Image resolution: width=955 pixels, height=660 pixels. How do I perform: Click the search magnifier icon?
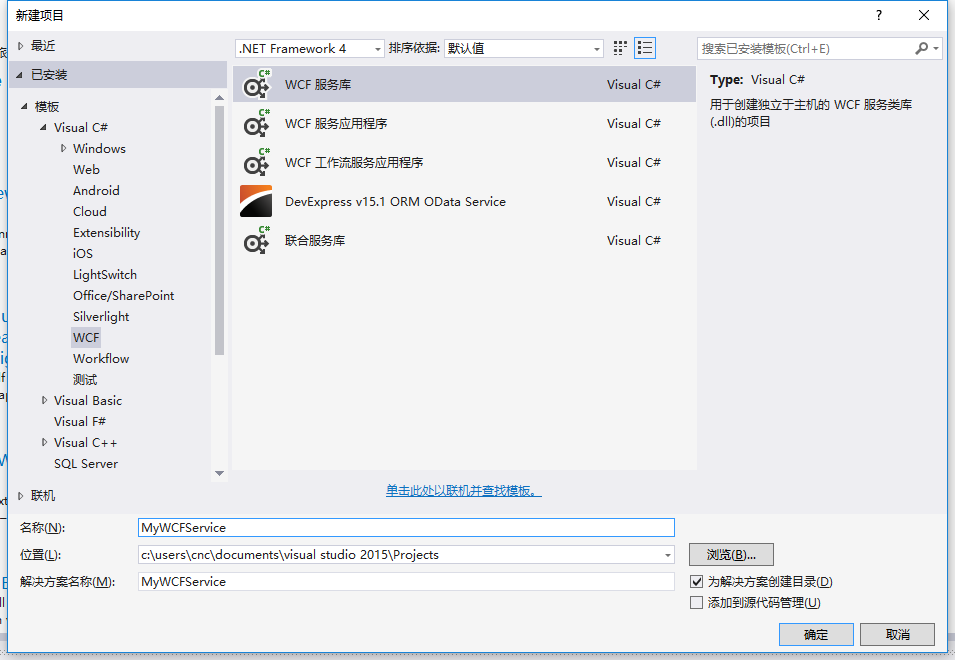(922, 48)
